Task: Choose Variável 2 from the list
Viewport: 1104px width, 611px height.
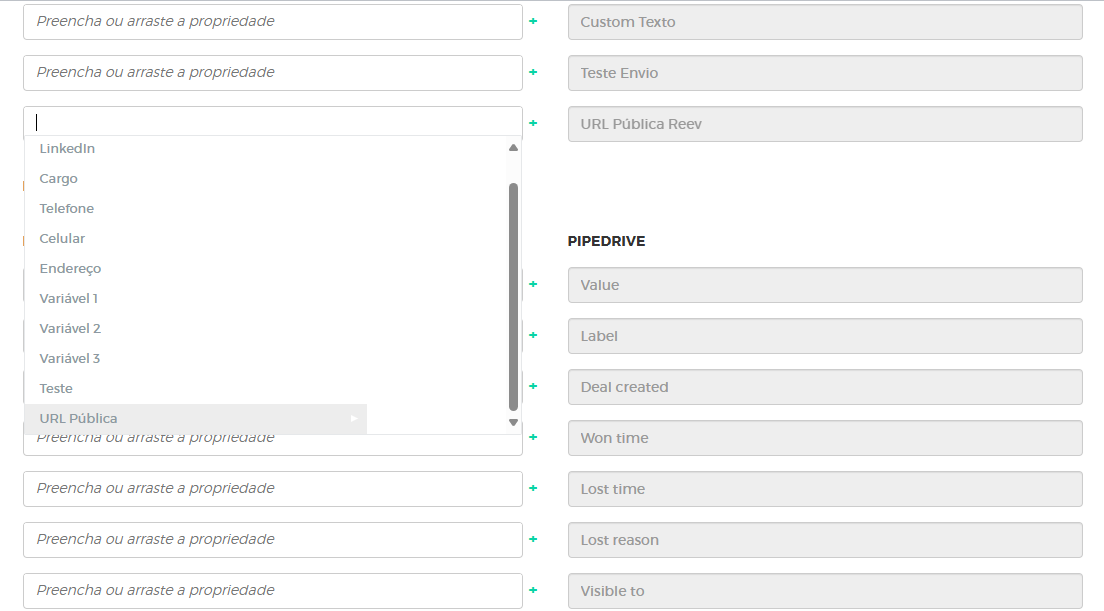Action: tap(70, 329)
